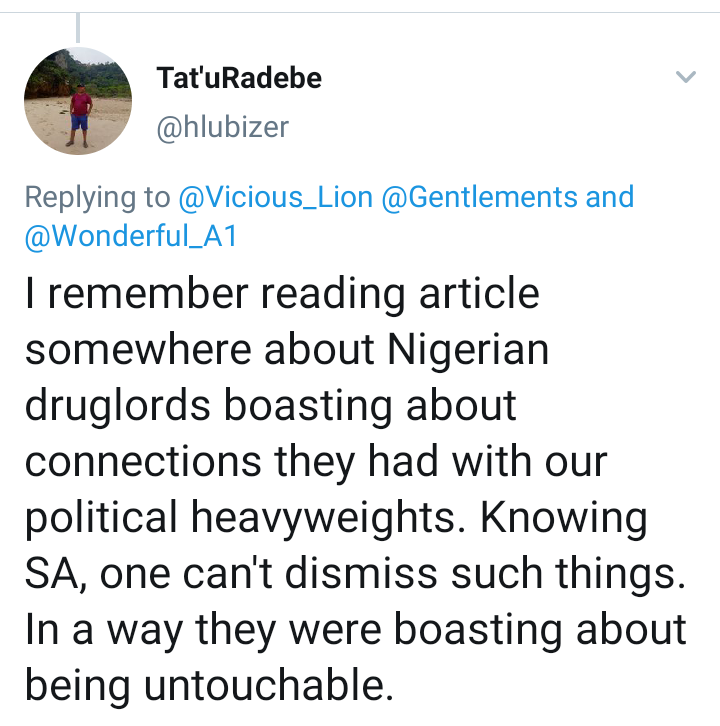720x726 pixels.
Task: Tap the 'connections they had with our' line
Action: [316, 462]
